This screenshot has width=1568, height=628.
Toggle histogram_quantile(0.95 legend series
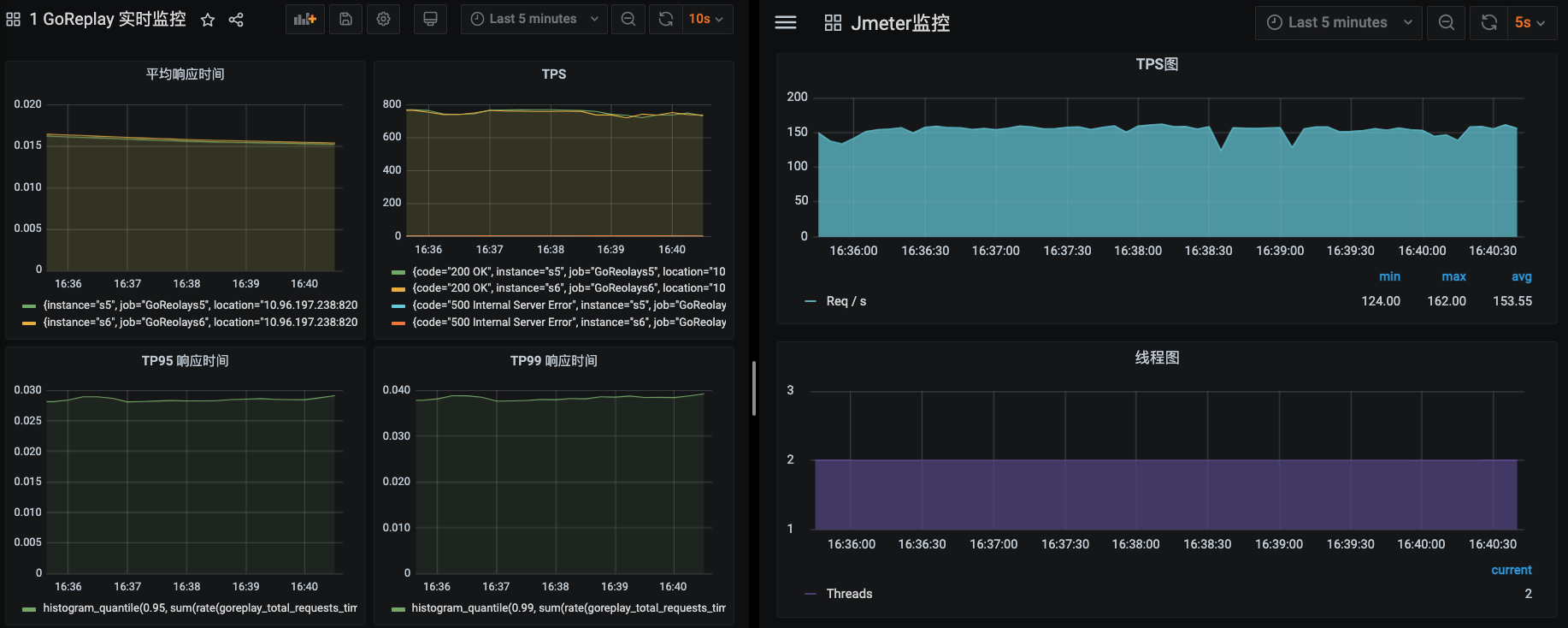[201, 608]
